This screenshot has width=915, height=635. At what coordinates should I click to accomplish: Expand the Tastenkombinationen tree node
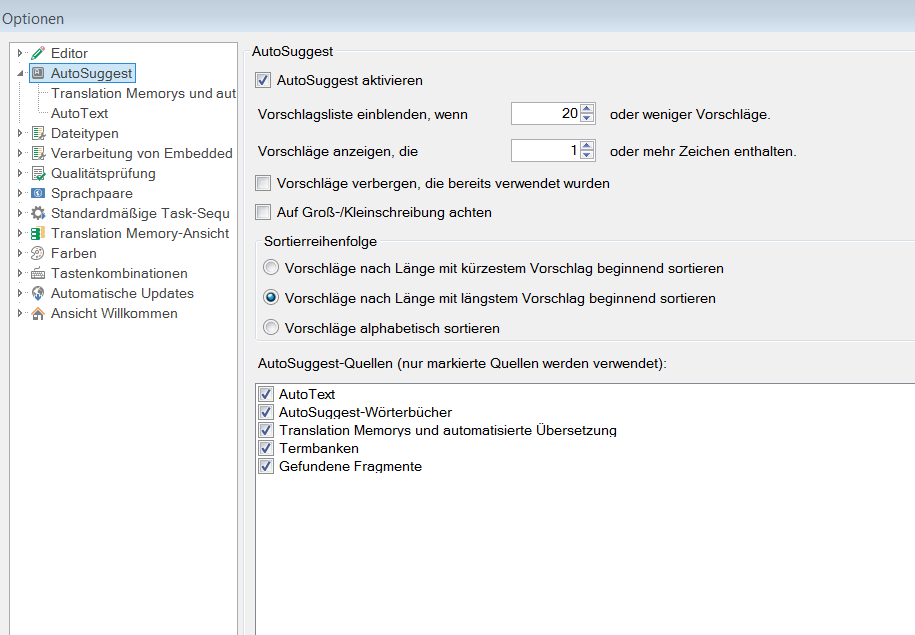point(20,273)
